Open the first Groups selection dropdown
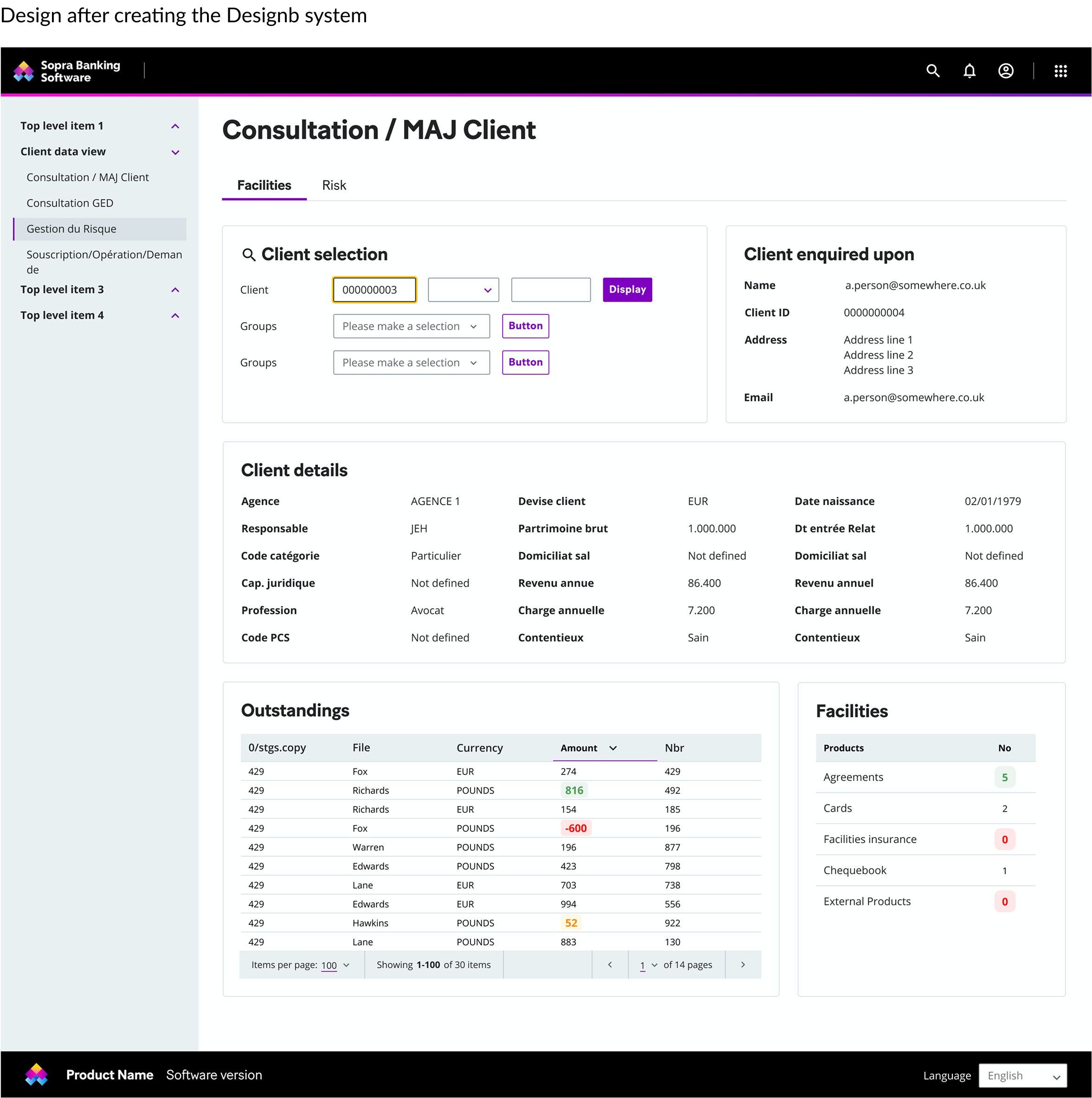 411,326
